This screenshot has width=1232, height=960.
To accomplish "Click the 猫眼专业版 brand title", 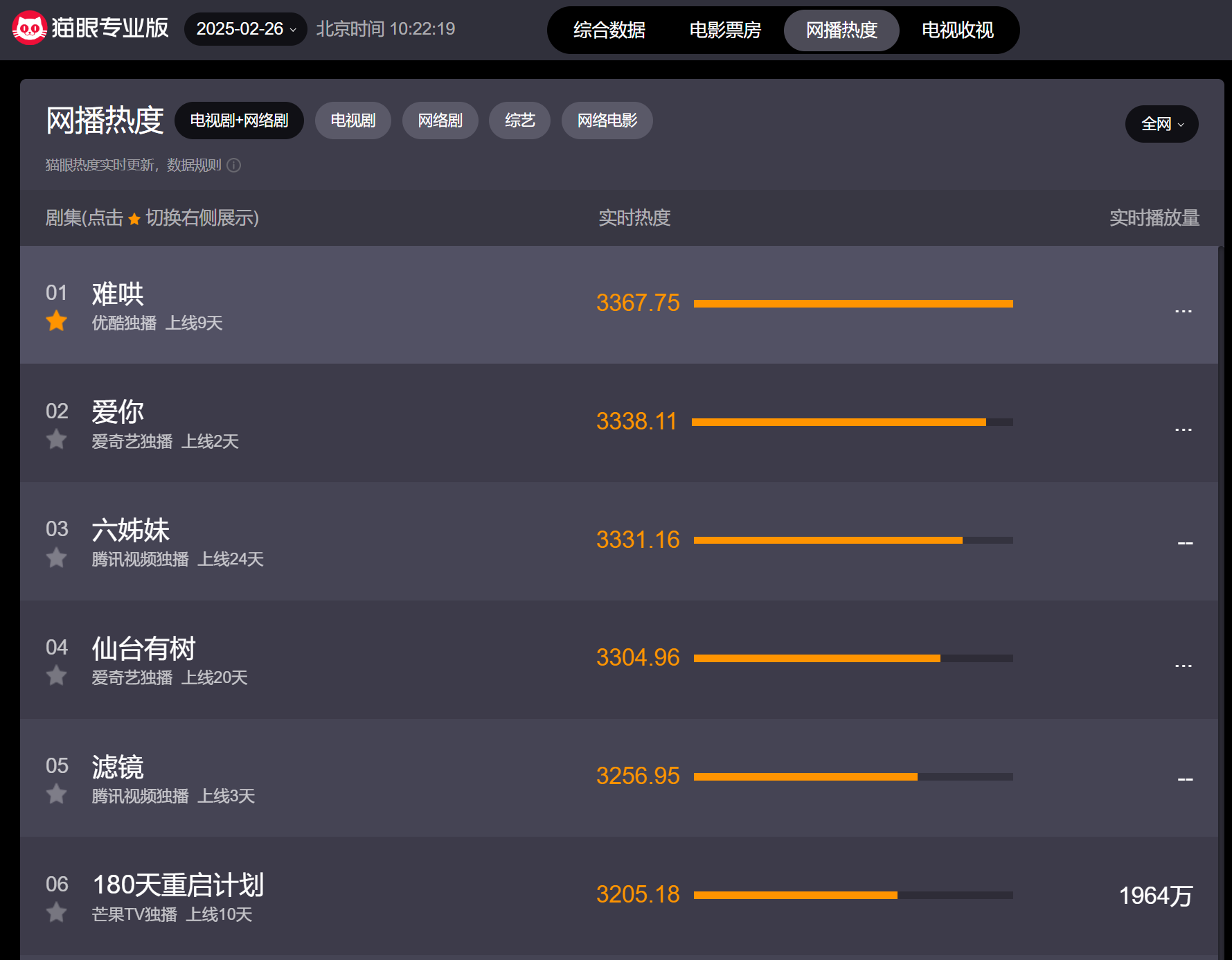I will [109, 28].
